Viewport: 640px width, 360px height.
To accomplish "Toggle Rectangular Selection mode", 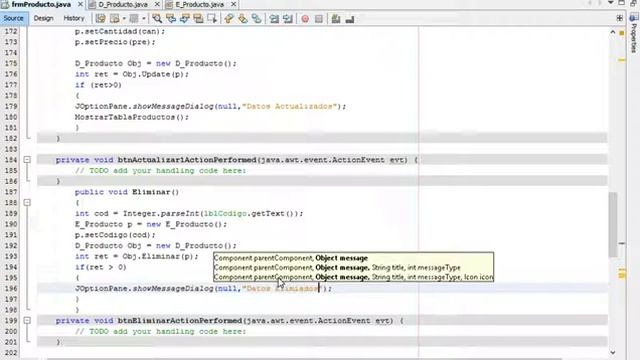I will click(x=212, y=19).
